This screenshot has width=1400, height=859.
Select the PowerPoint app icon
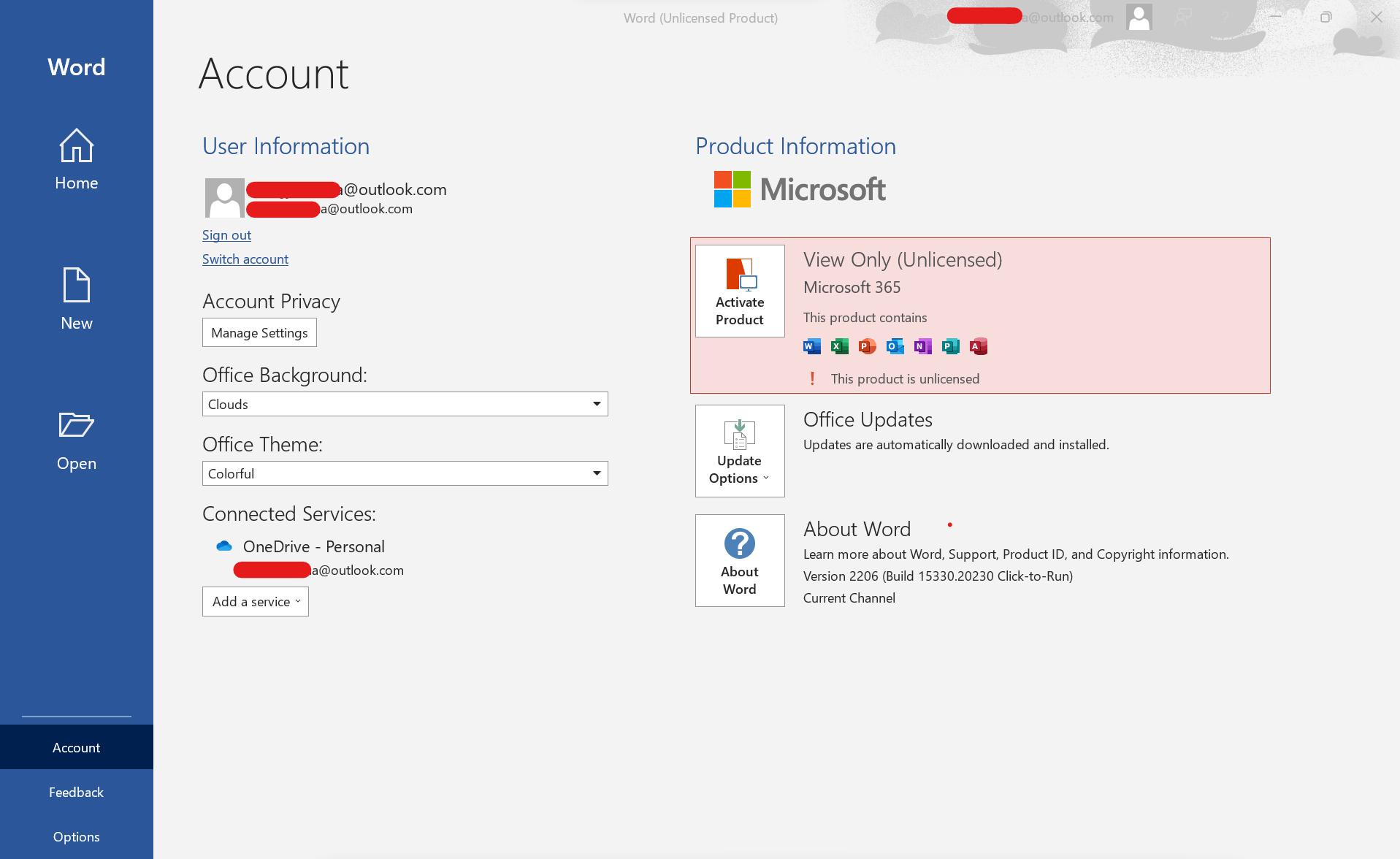pos(866,346)
